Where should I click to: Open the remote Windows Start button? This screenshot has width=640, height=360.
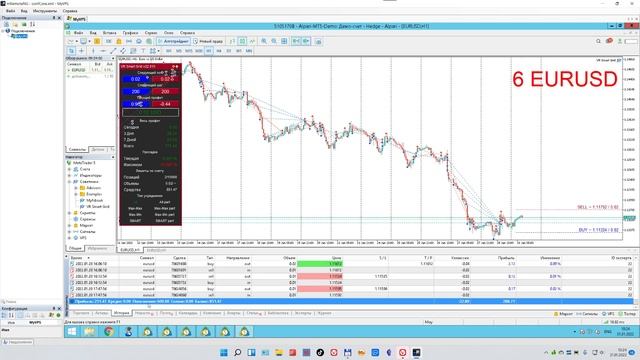pos(72,331)
